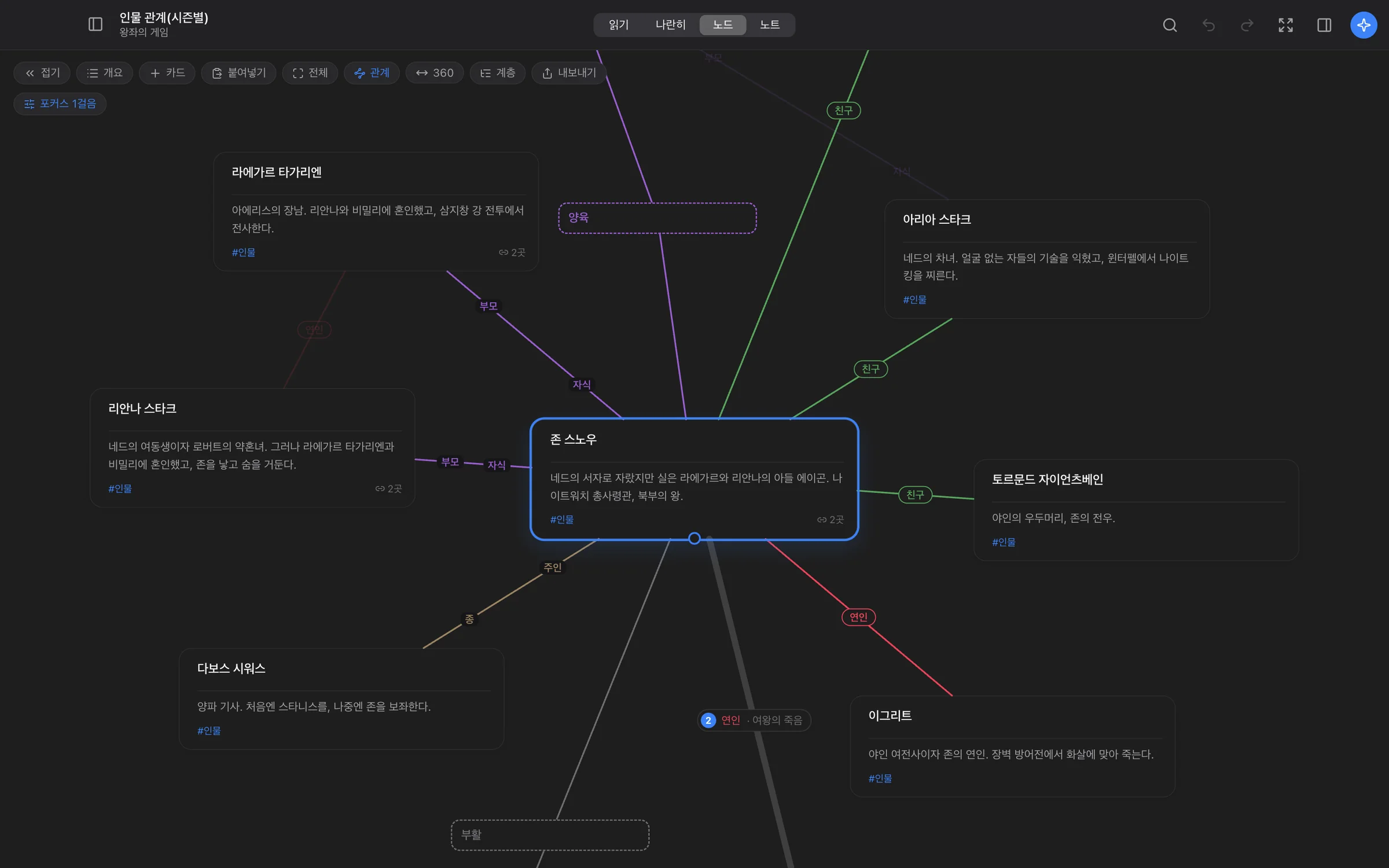
Task: Open the 2곳 backlinks on 라에가르 card
Action: pos(512,252)
